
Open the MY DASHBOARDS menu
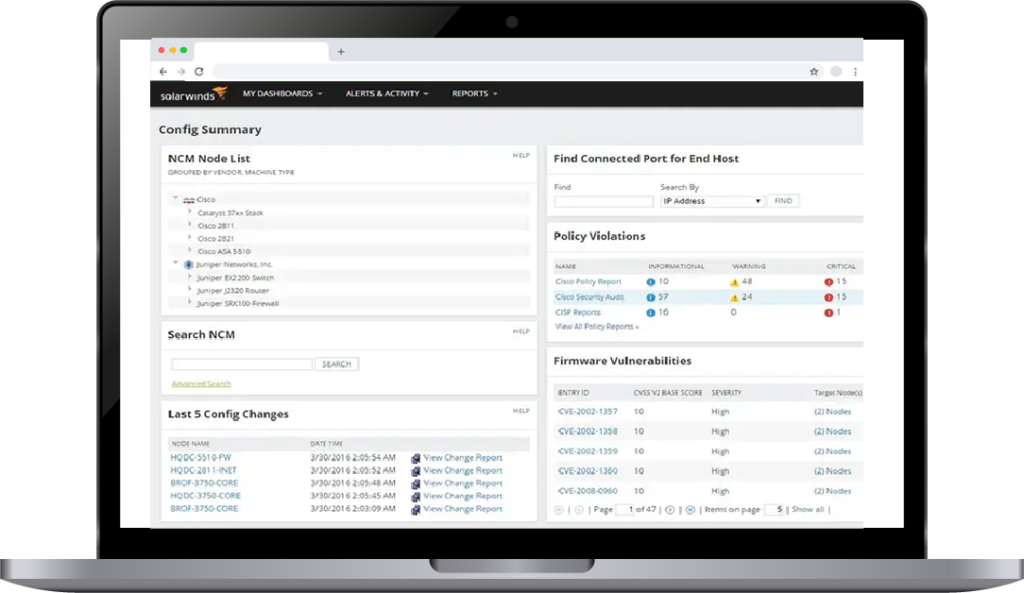[280, 93]
